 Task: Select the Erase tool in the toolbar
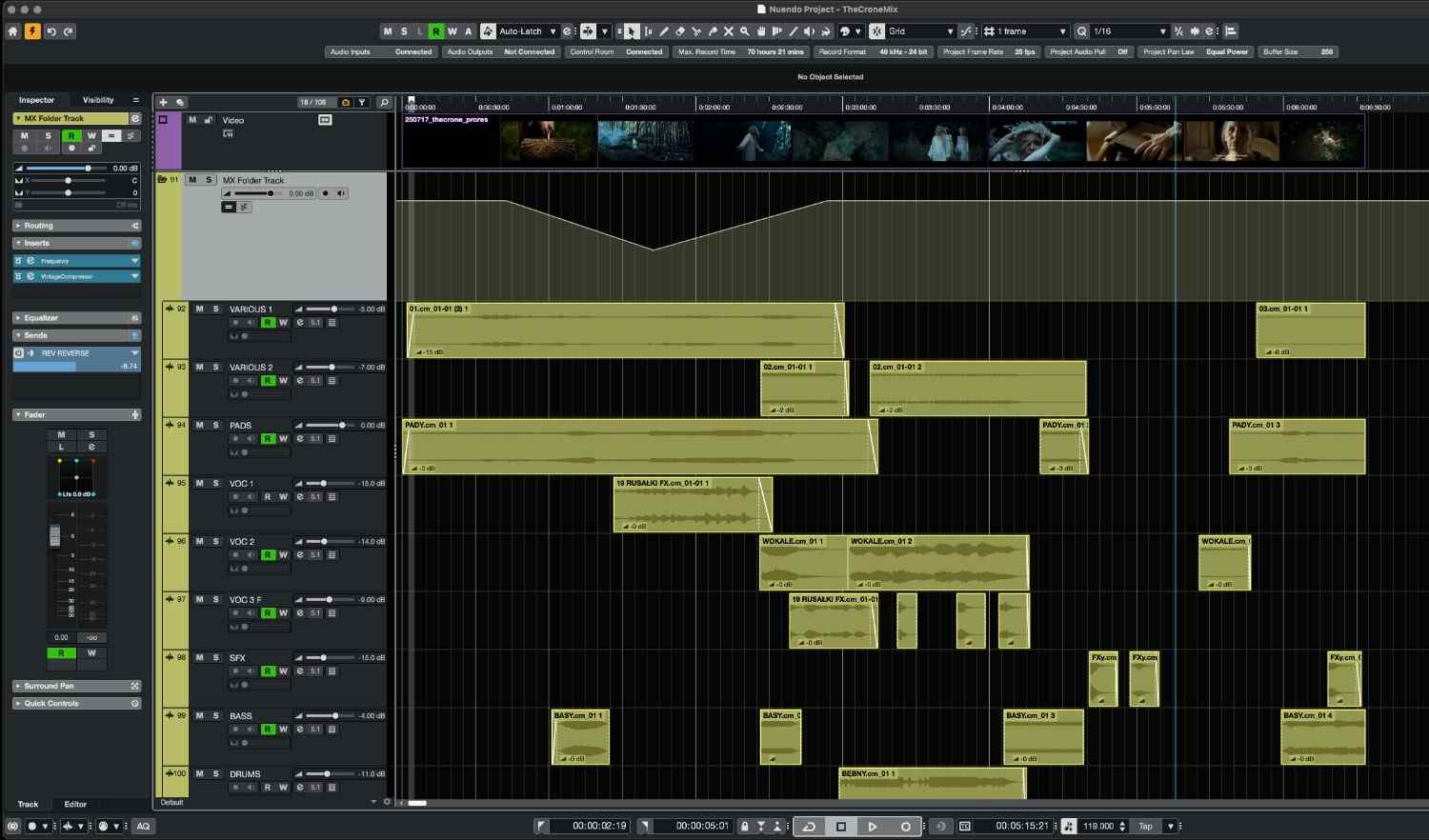[680, 31]
